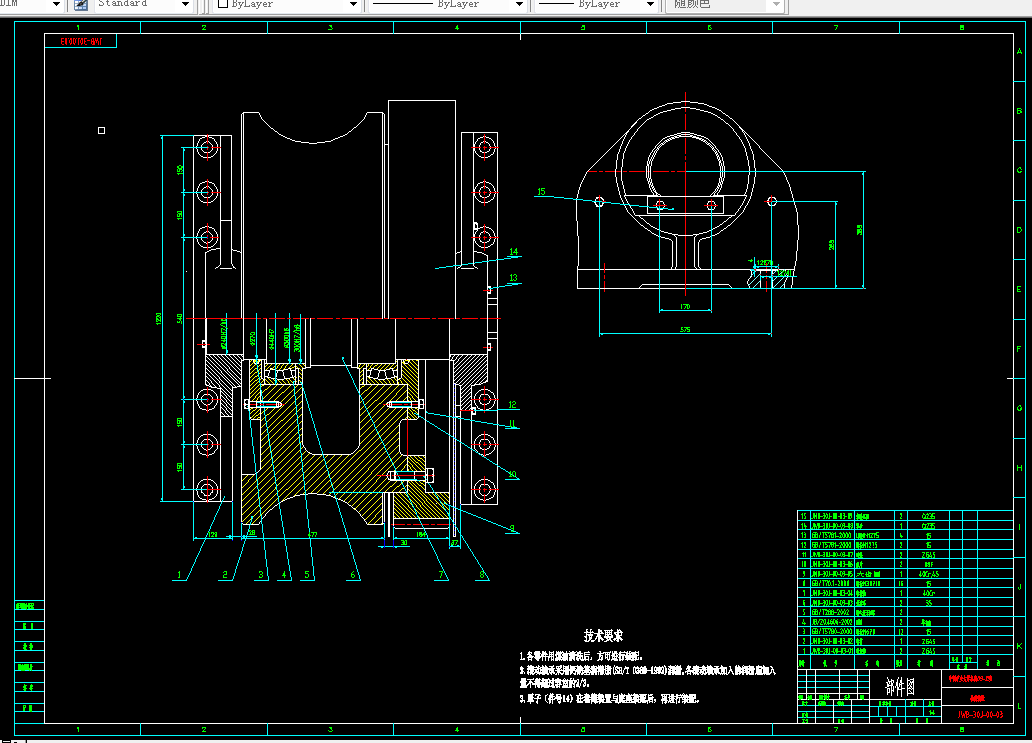Select the 1230 vertical dimension text
This screenshot has width=1032, height=743.
158,319
